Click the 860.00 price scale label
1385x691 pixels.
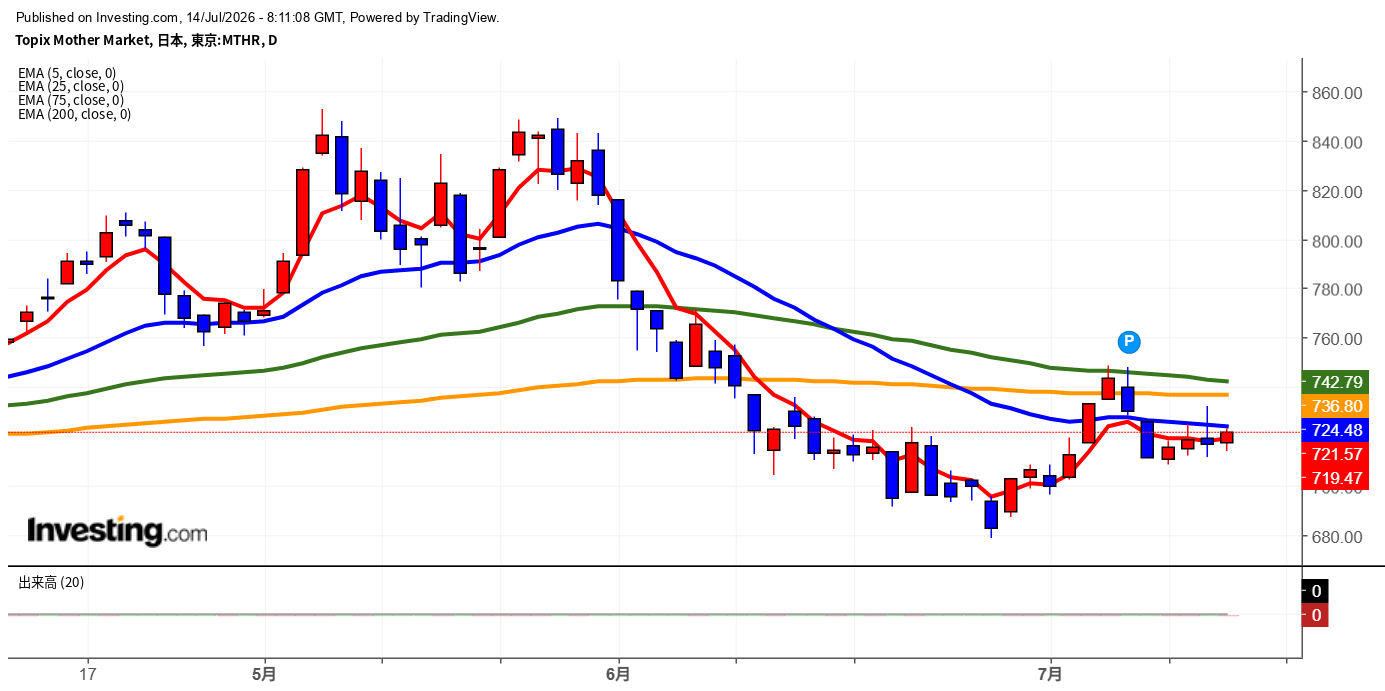tap(1338, 93)
